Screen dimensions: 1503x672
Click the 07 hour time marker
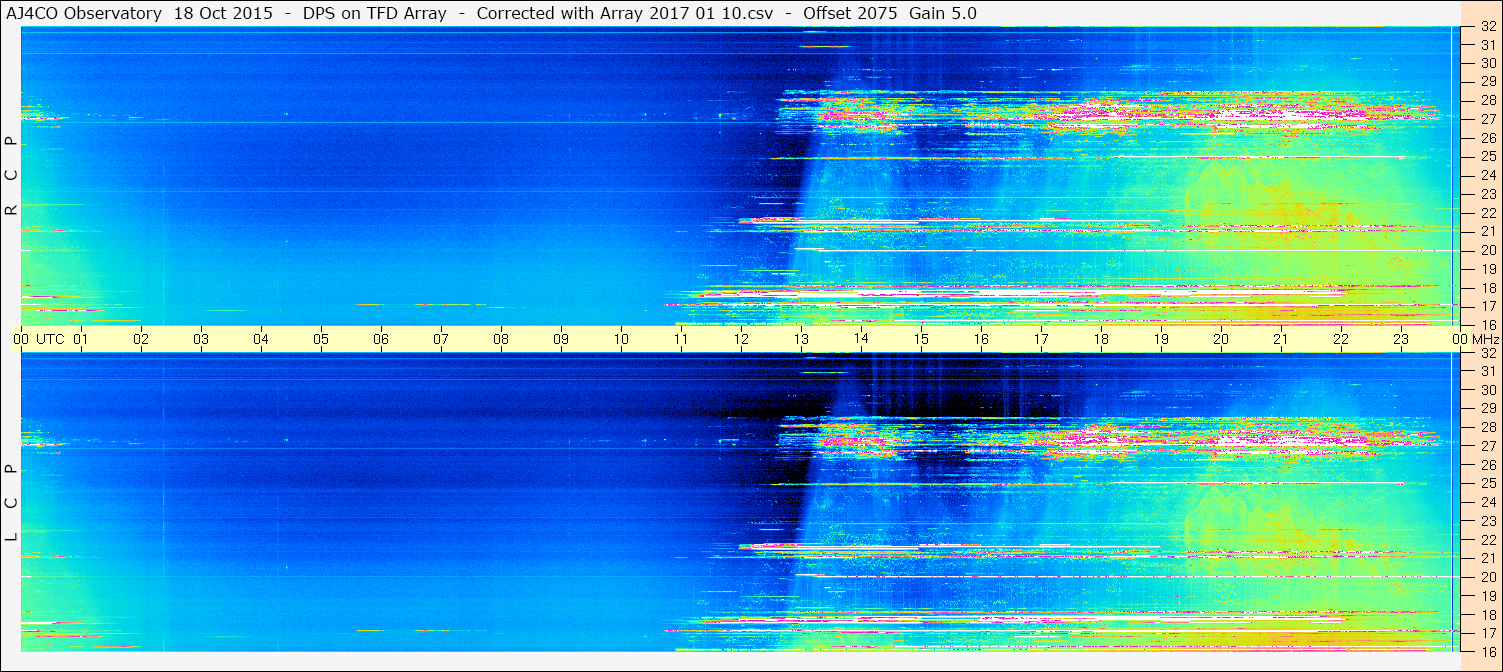(441, 339)
